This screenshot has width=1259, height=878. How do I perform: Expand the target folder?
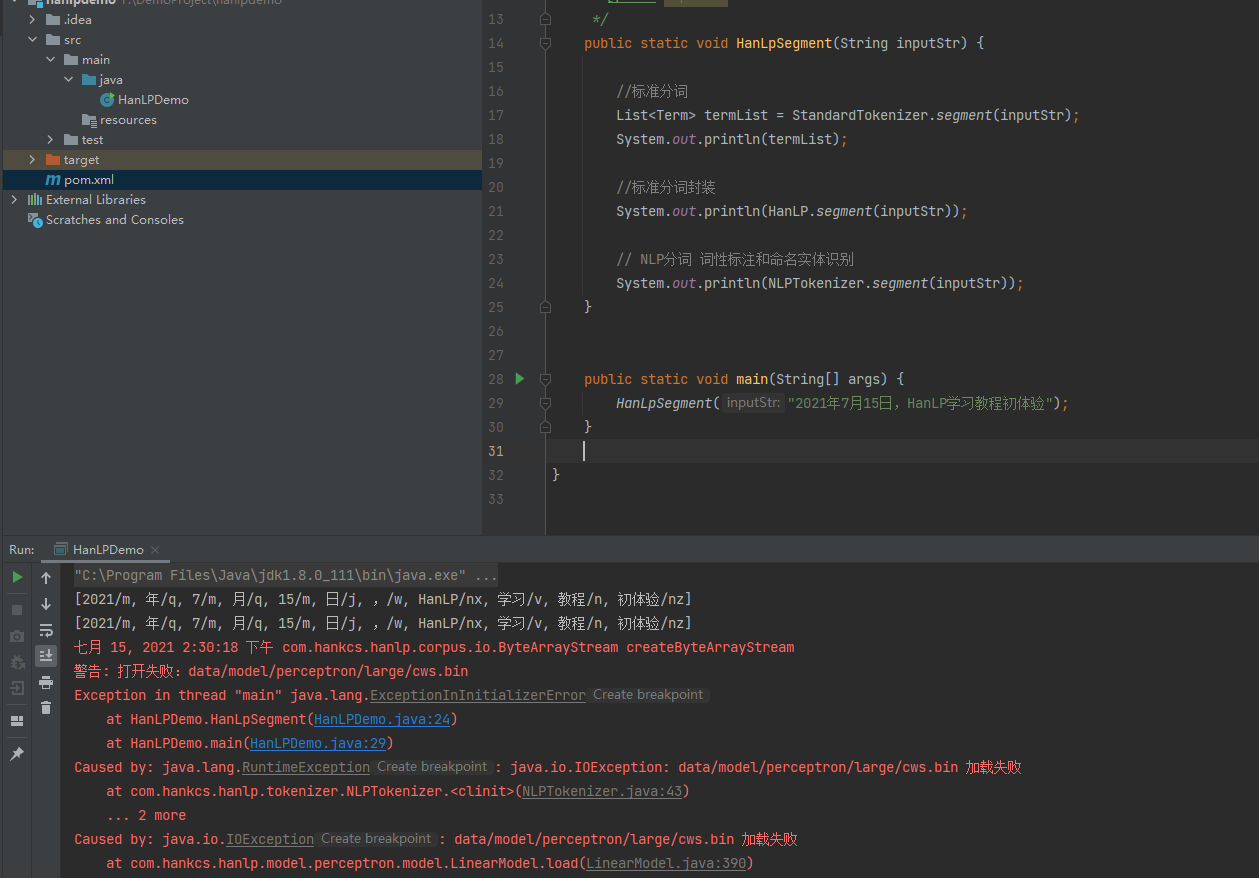pos(32,160)
